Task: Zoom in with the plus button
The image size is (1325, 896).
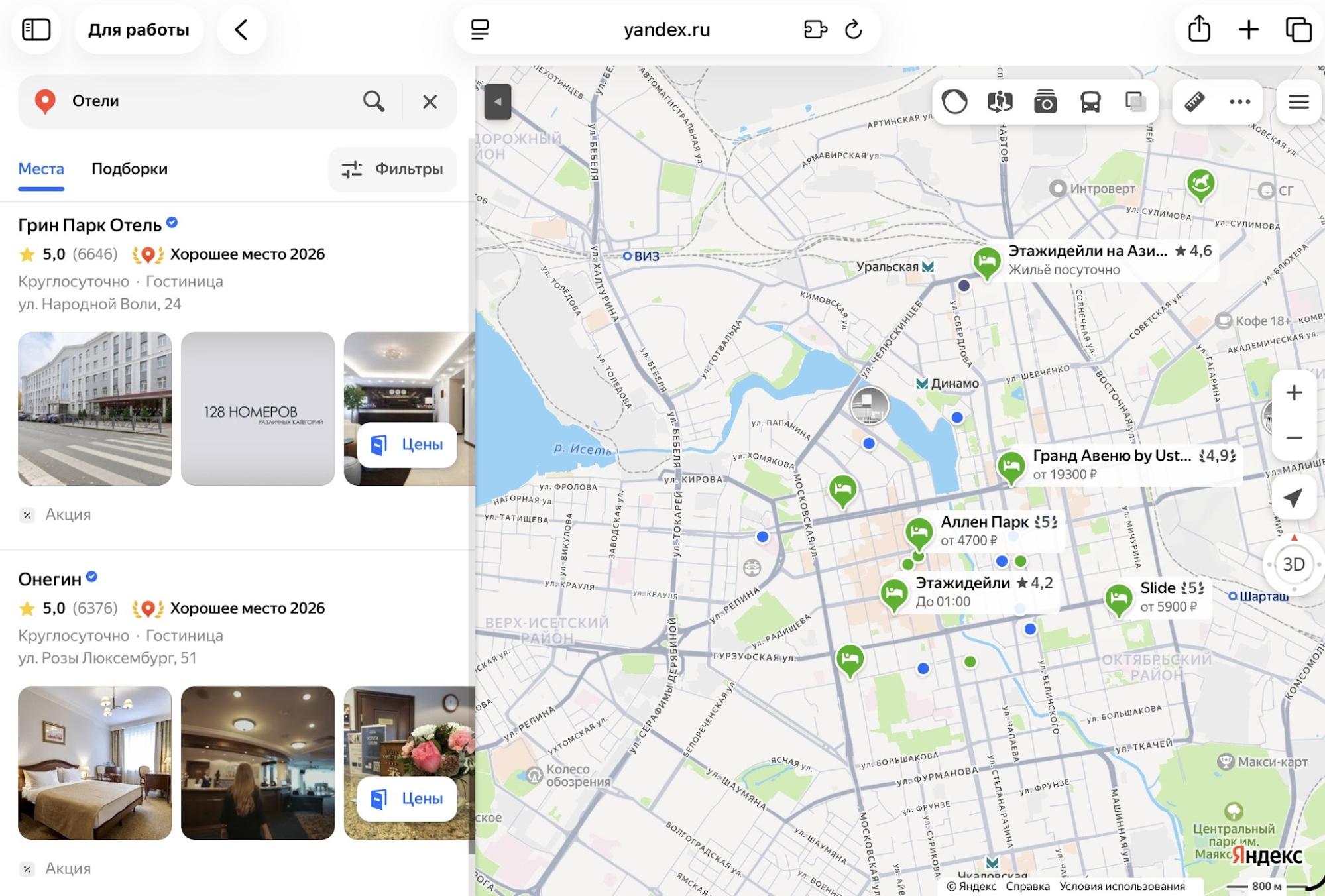Action: (1294, 393)
